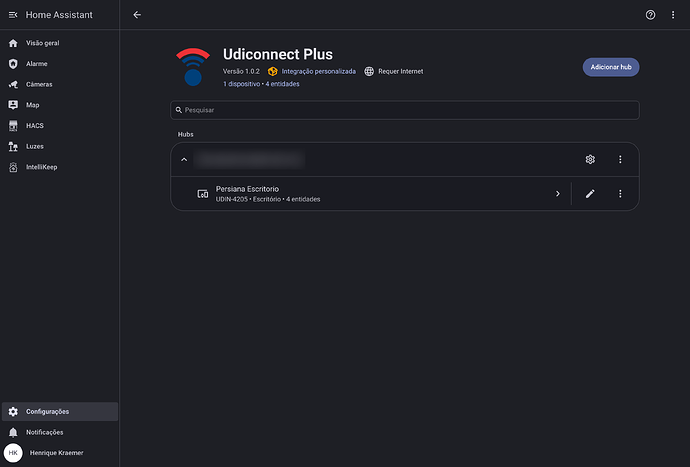Screen dimensions: 690x467
Task: Open the 1 dispositivo link
Action: tap(241, 84)
